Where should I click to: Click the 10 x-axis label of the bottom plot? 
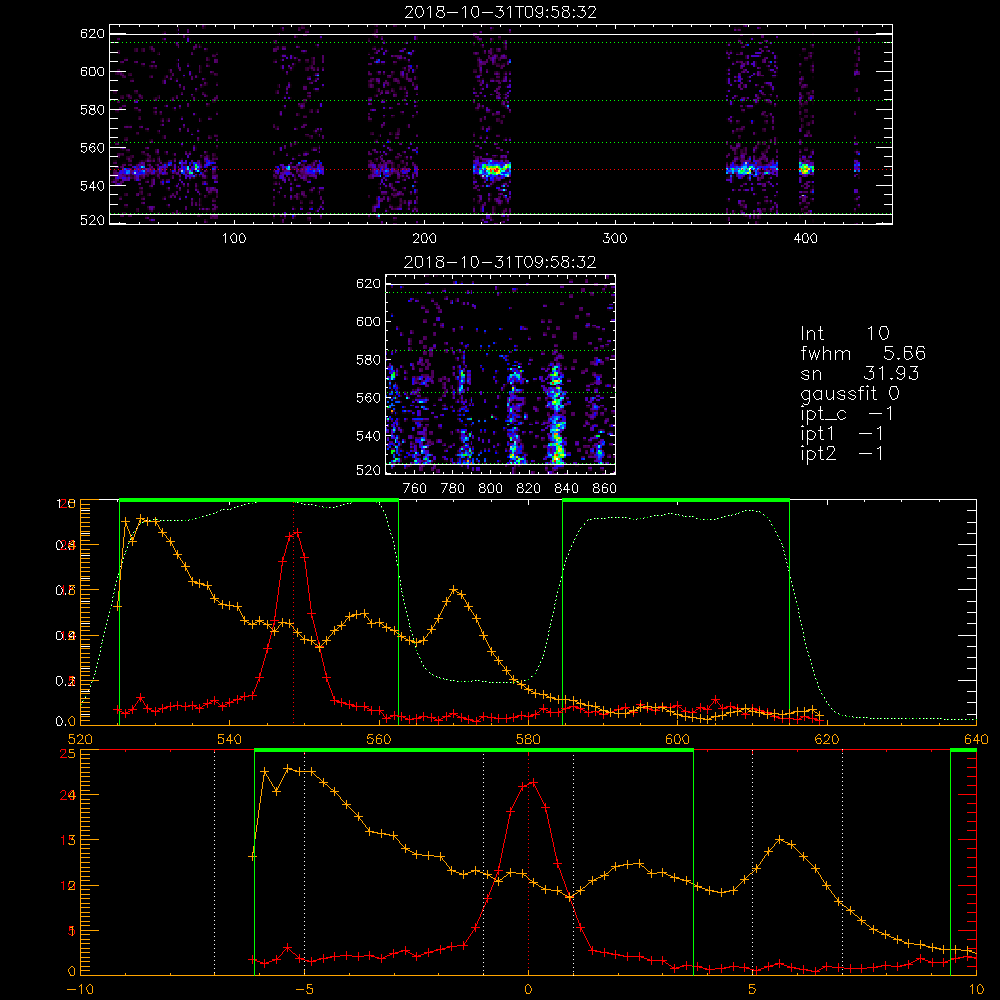coord(976,989)
